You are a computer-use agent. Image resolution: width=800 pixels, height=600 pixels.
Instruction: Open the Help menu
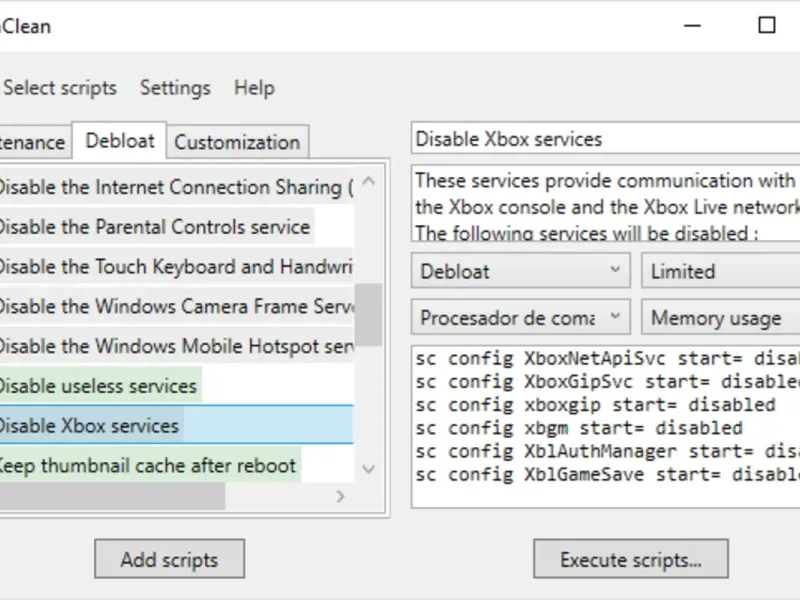coord(254,88)
